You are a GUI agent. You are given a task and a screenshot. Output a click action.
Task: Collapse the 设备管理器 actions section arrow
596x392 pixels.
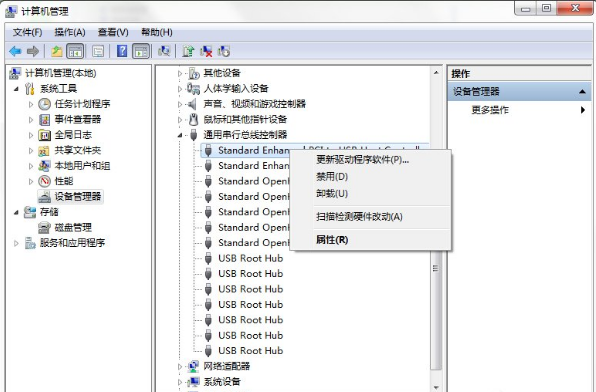pos(582,92)
